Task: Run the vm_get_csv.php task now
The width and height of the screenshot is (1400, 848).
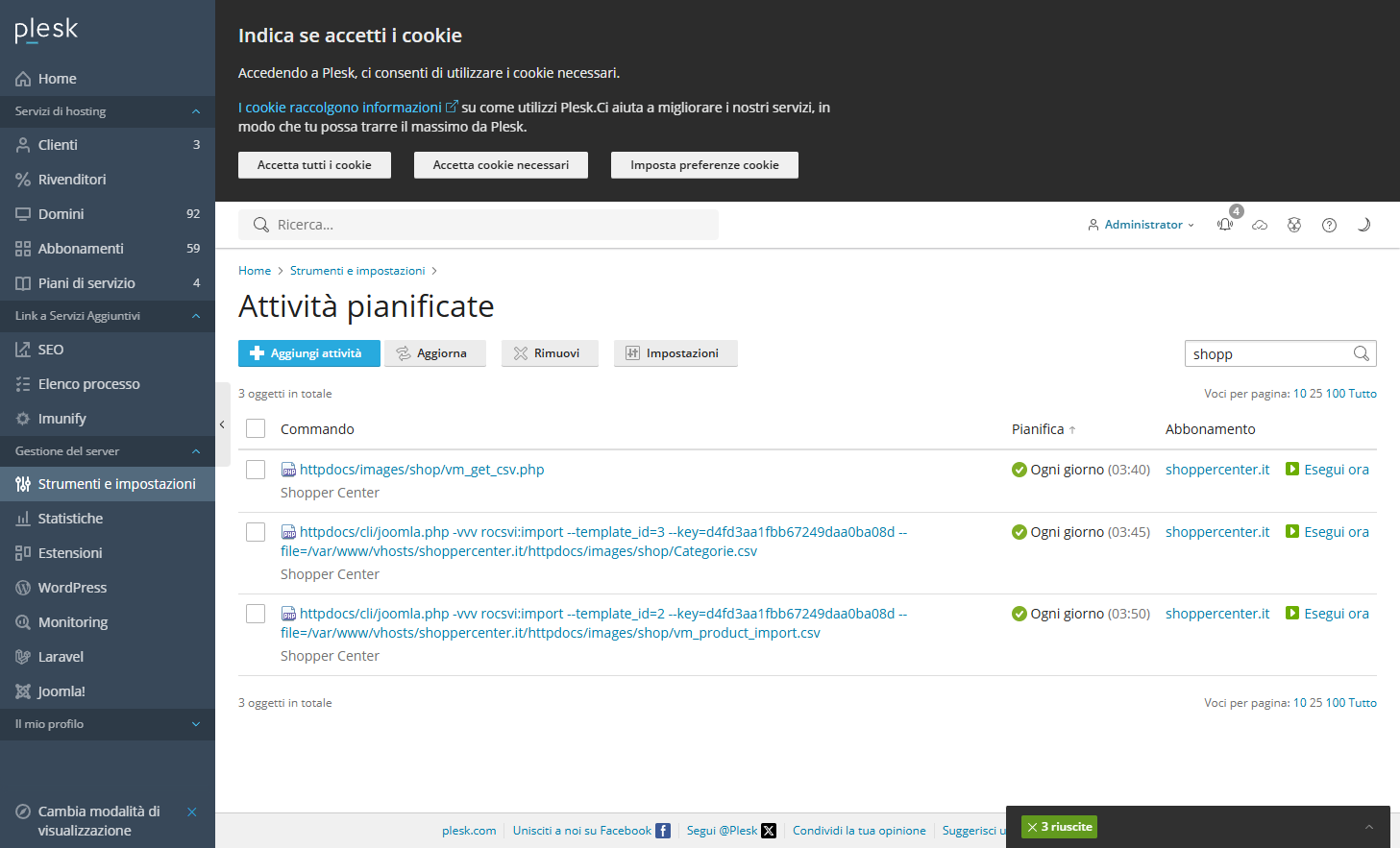Action: pyautogui.click(x=1327, y=470)
